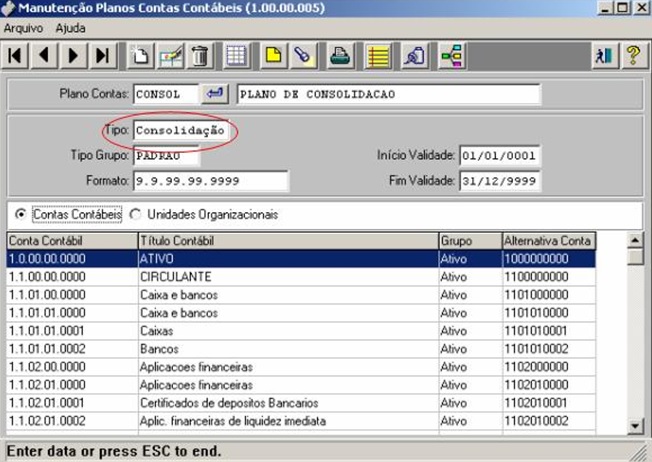
Task: Click the PLANO DE CONSOLIDACAO description field
Action: point(389,94)
